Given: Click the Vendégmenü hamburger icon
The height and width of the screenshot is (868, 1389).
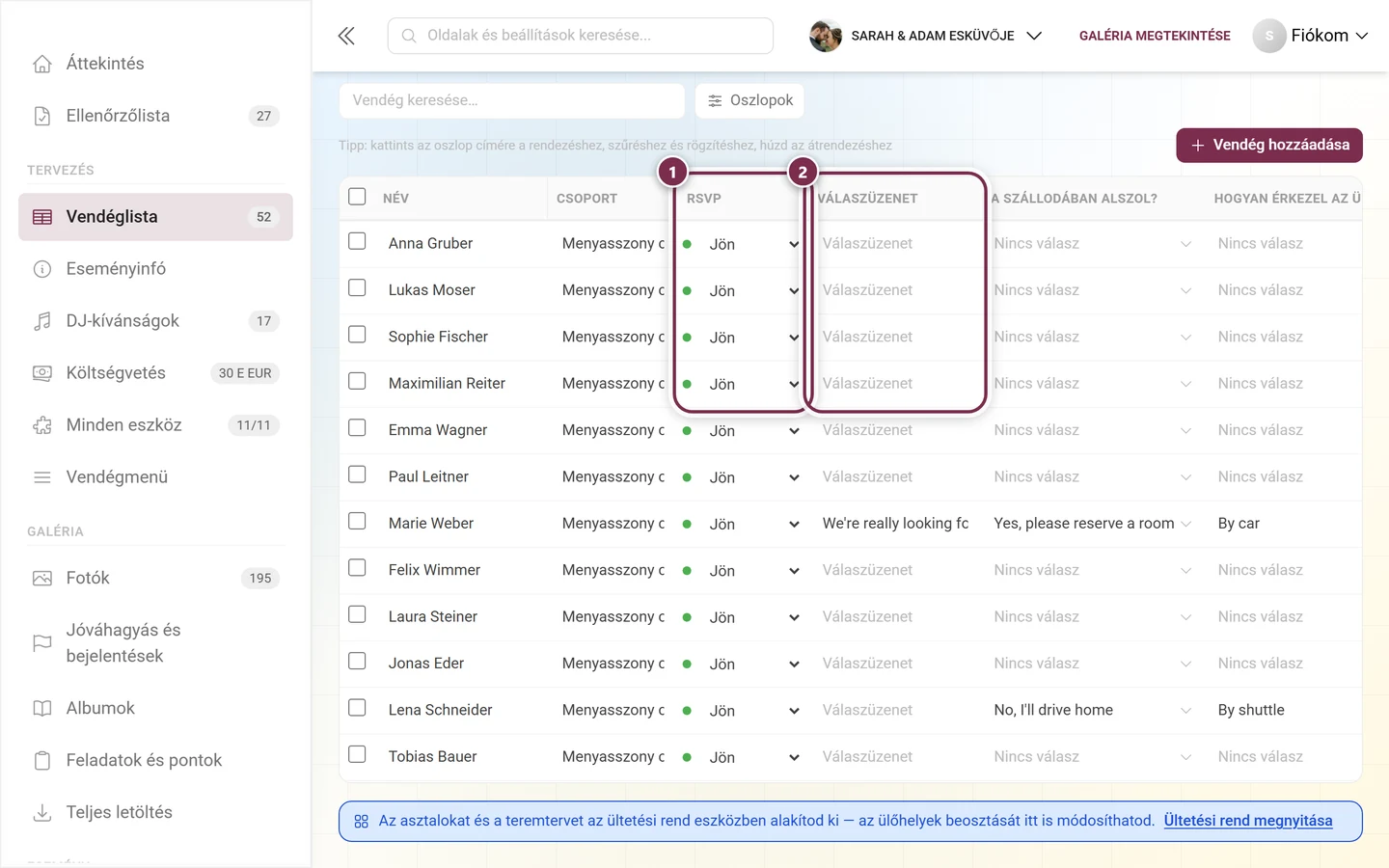Looking at the screenshot, I should coord(42,477).
